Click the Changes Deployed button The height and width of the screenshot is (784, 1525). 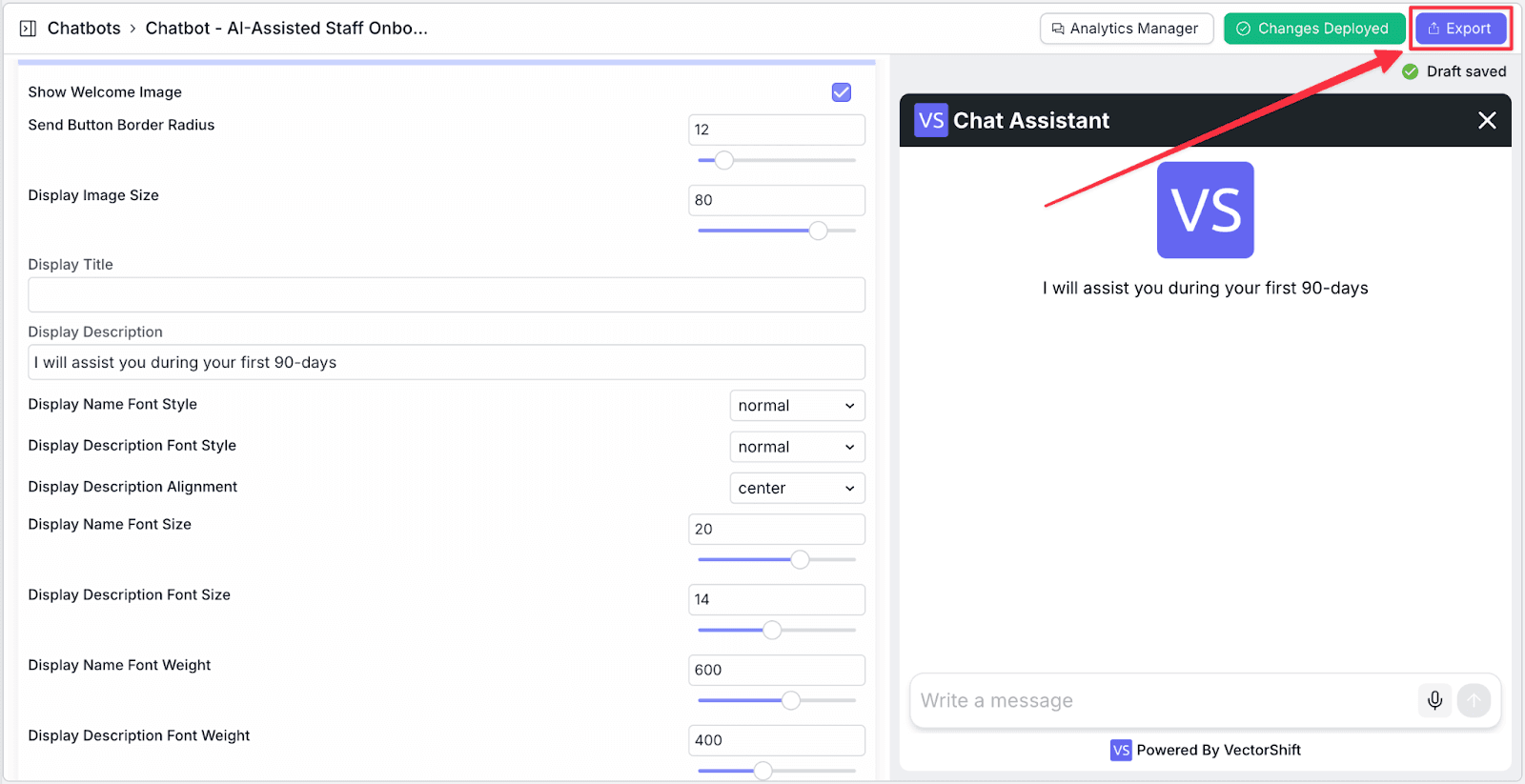click(x=1313, y=29)
